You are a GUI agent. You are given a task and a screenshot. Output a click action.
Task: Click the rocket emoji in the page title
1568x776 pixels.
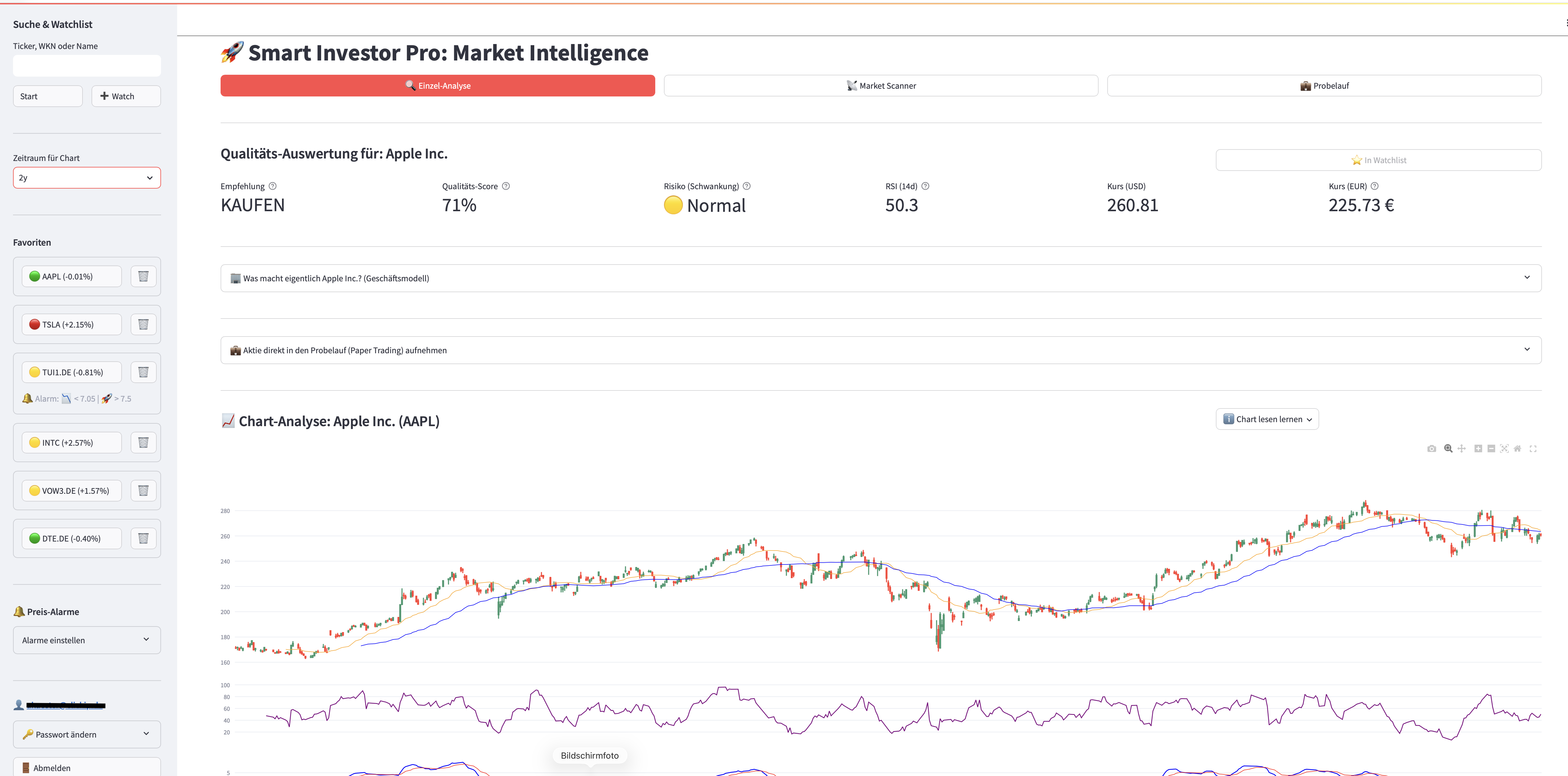(x=232, y=52)
